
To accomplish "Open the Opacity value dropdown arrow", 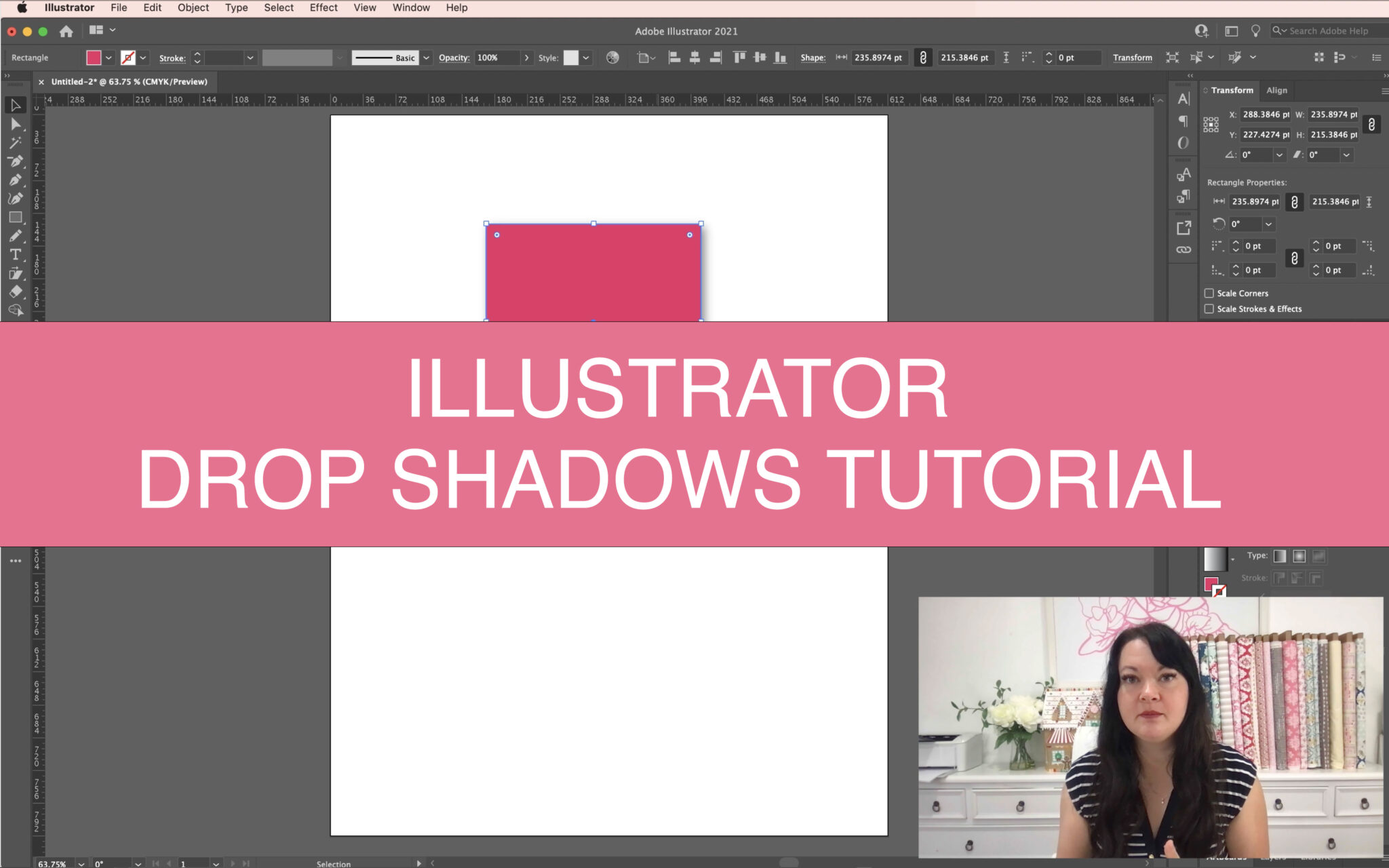I will [x=526, y=58].
